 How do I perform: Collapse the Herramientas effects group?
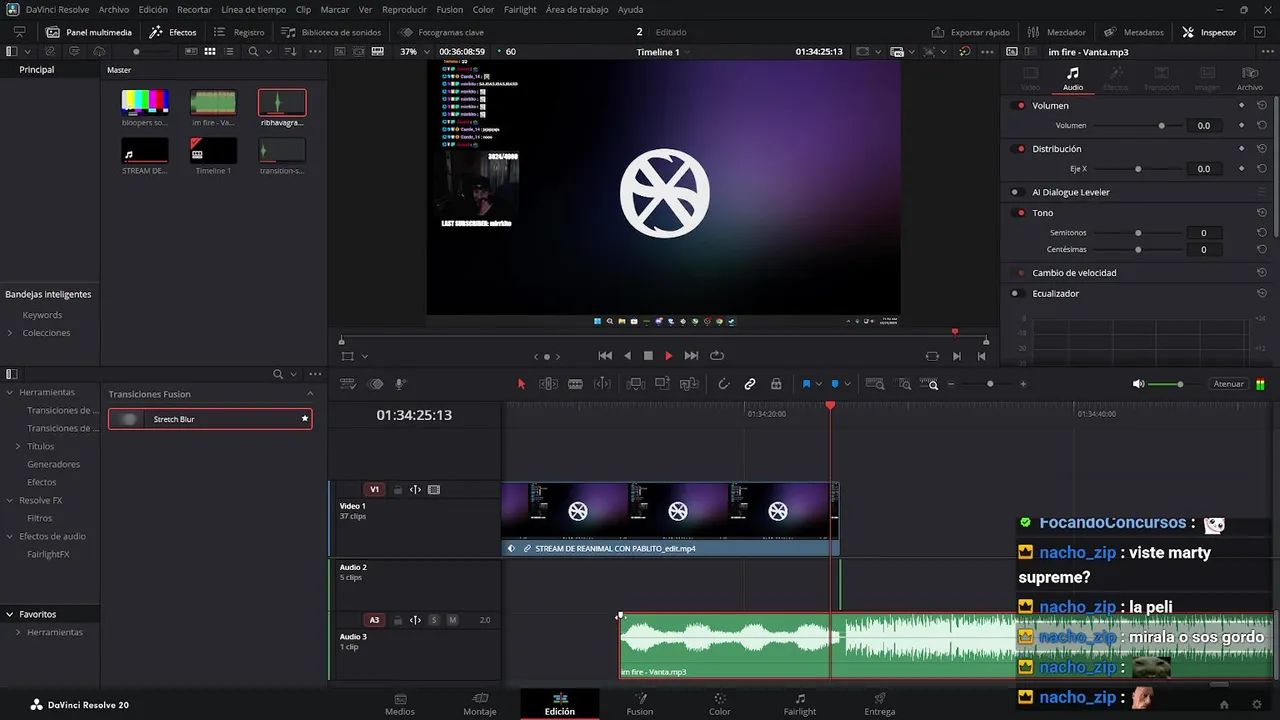[x=10, y=392]
